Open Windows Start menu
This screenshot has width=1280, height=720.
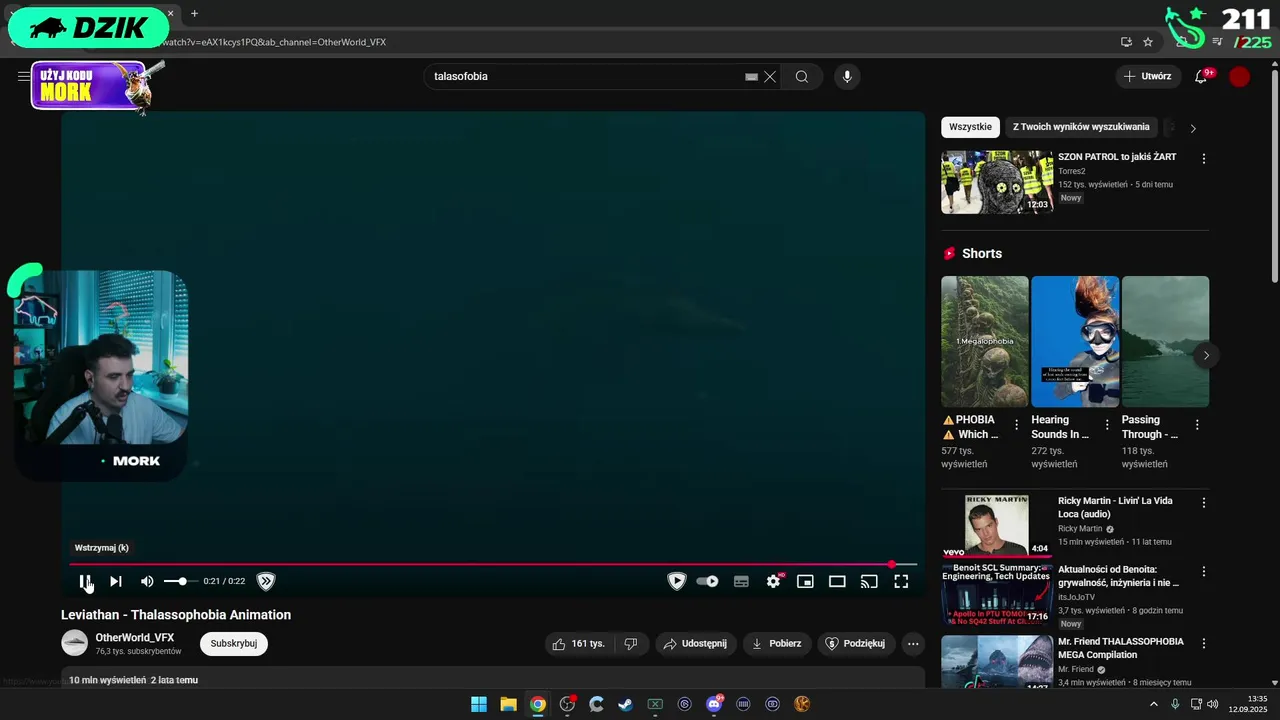point(479,704)
